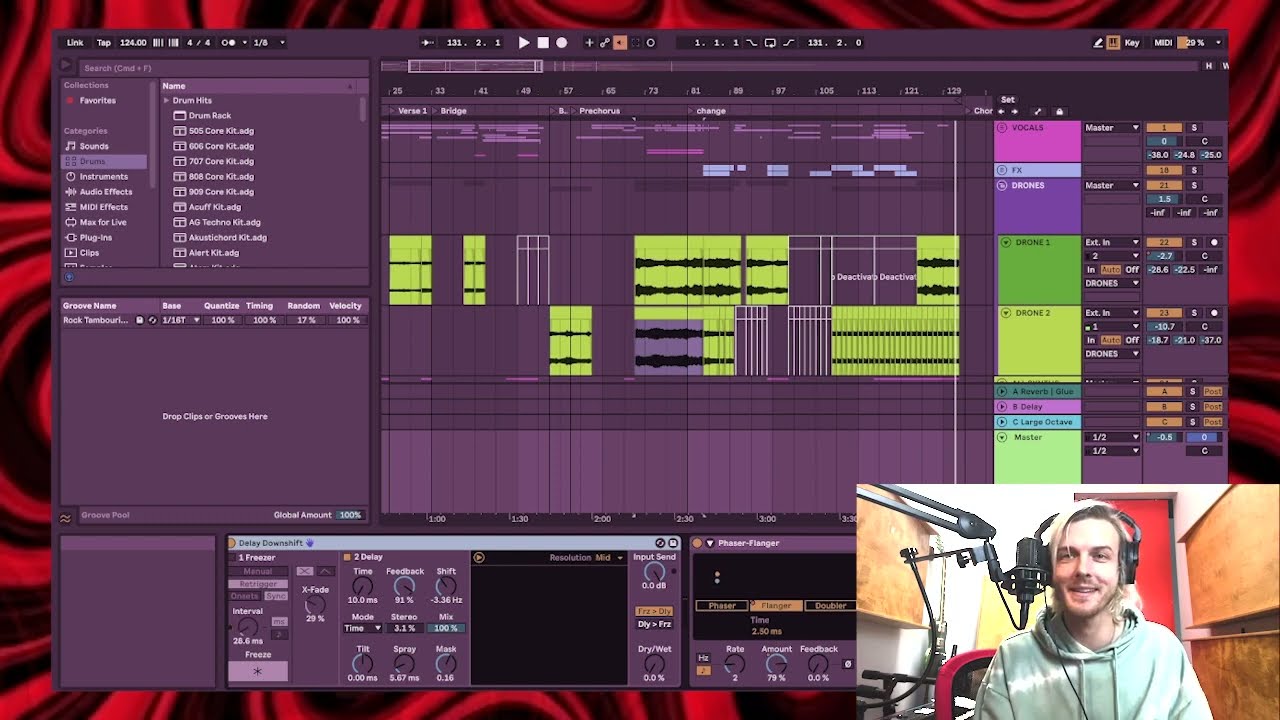1280x720 pixels.
Task: Enable Draw Mode pencil icon
Action: coord(1098,43)
